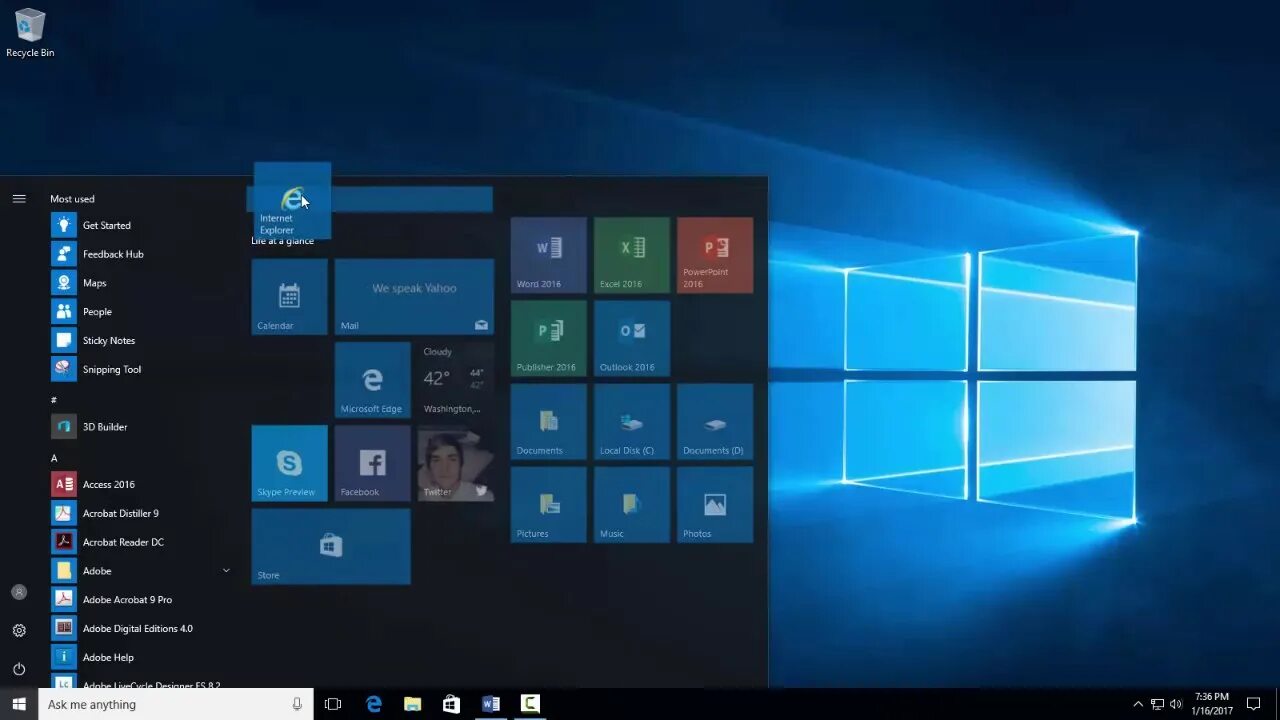
Task: Open the Store tile
Action: tap(331, 546)
